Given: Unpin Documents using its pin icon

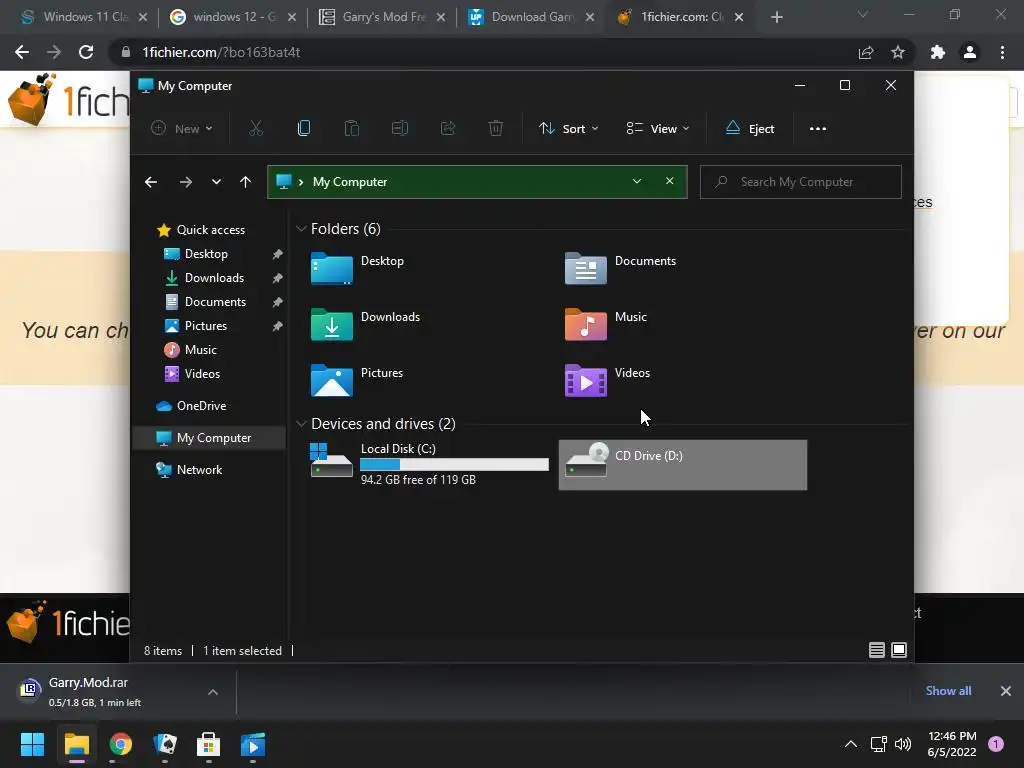Looking at the screenshot, I should [278, 302].
